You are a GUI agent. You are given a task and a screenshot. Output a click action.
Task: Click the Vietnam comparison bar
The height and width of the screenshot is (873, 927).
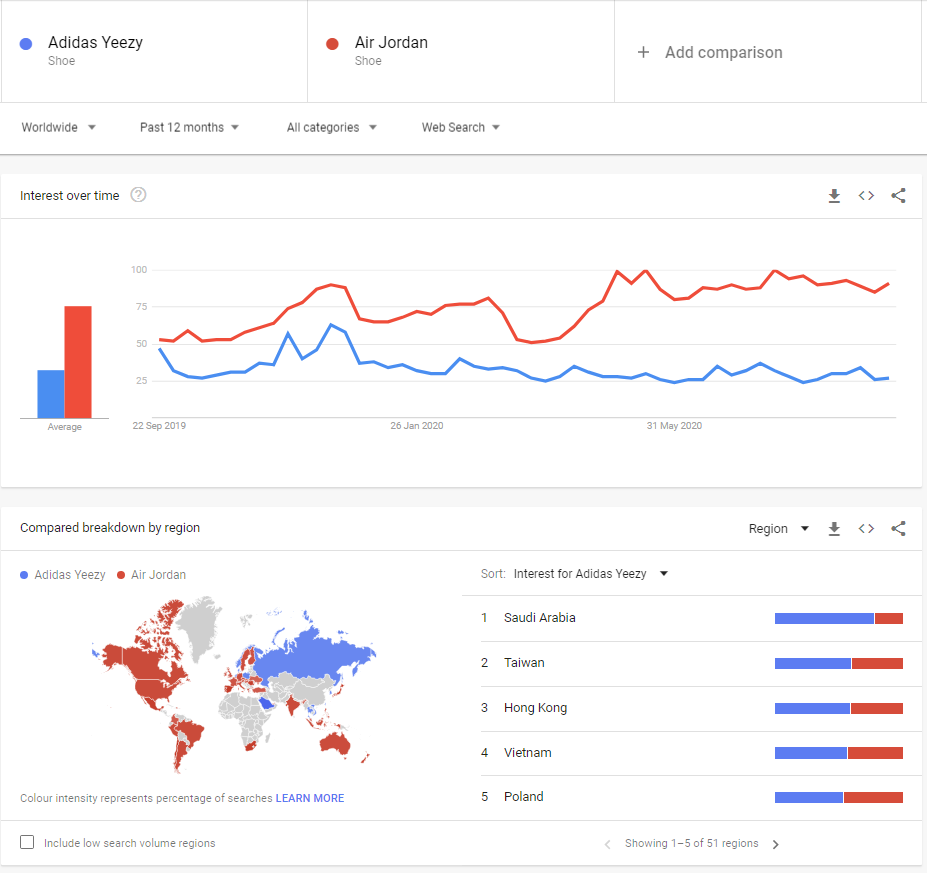coord(839,753)
